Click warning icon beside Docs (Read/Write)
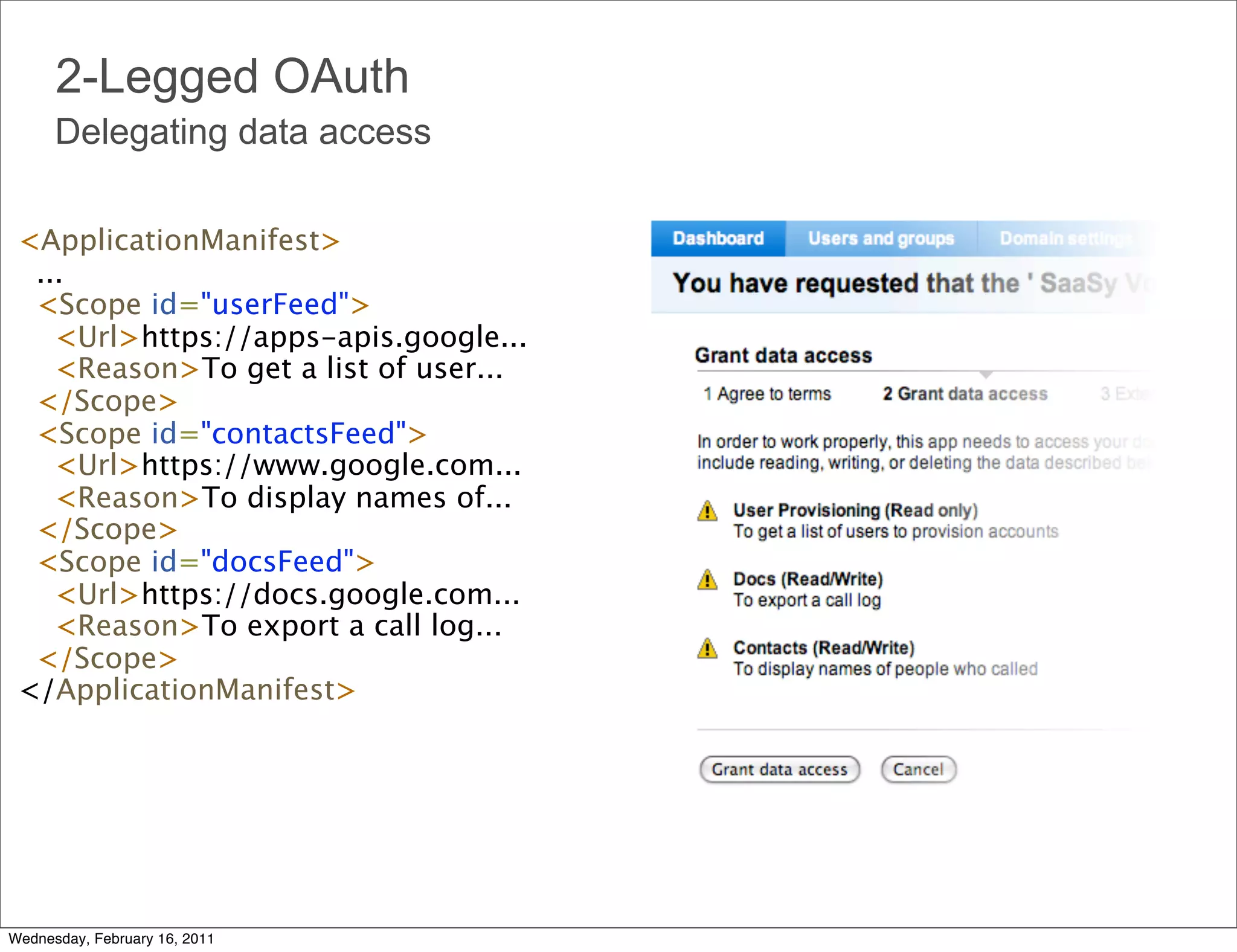The width and height of the screenshot is (1237, 952). tap(707, 580)
